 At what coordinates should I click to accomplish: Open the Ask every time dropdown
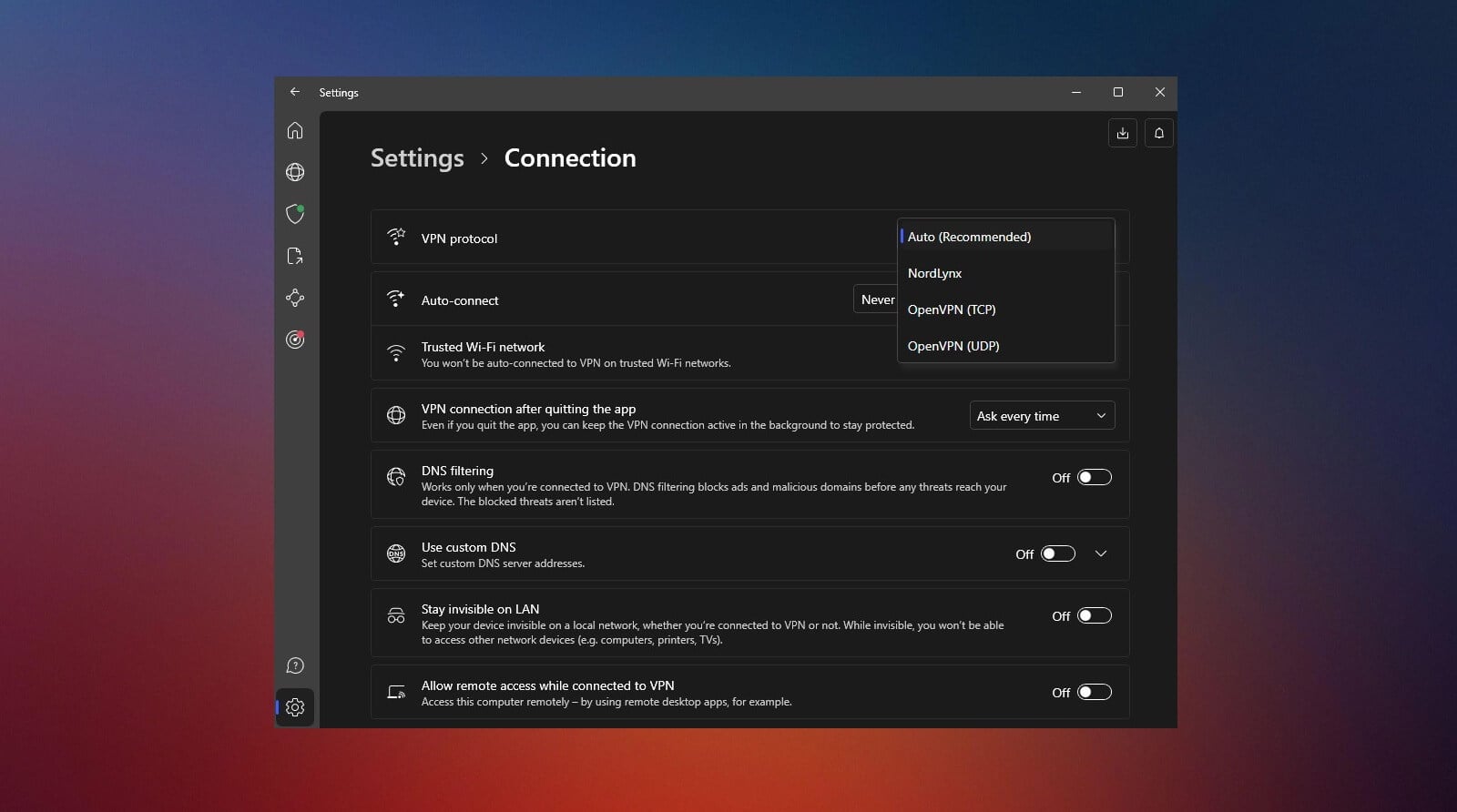pyautogui.click(x=1042, y=416)
